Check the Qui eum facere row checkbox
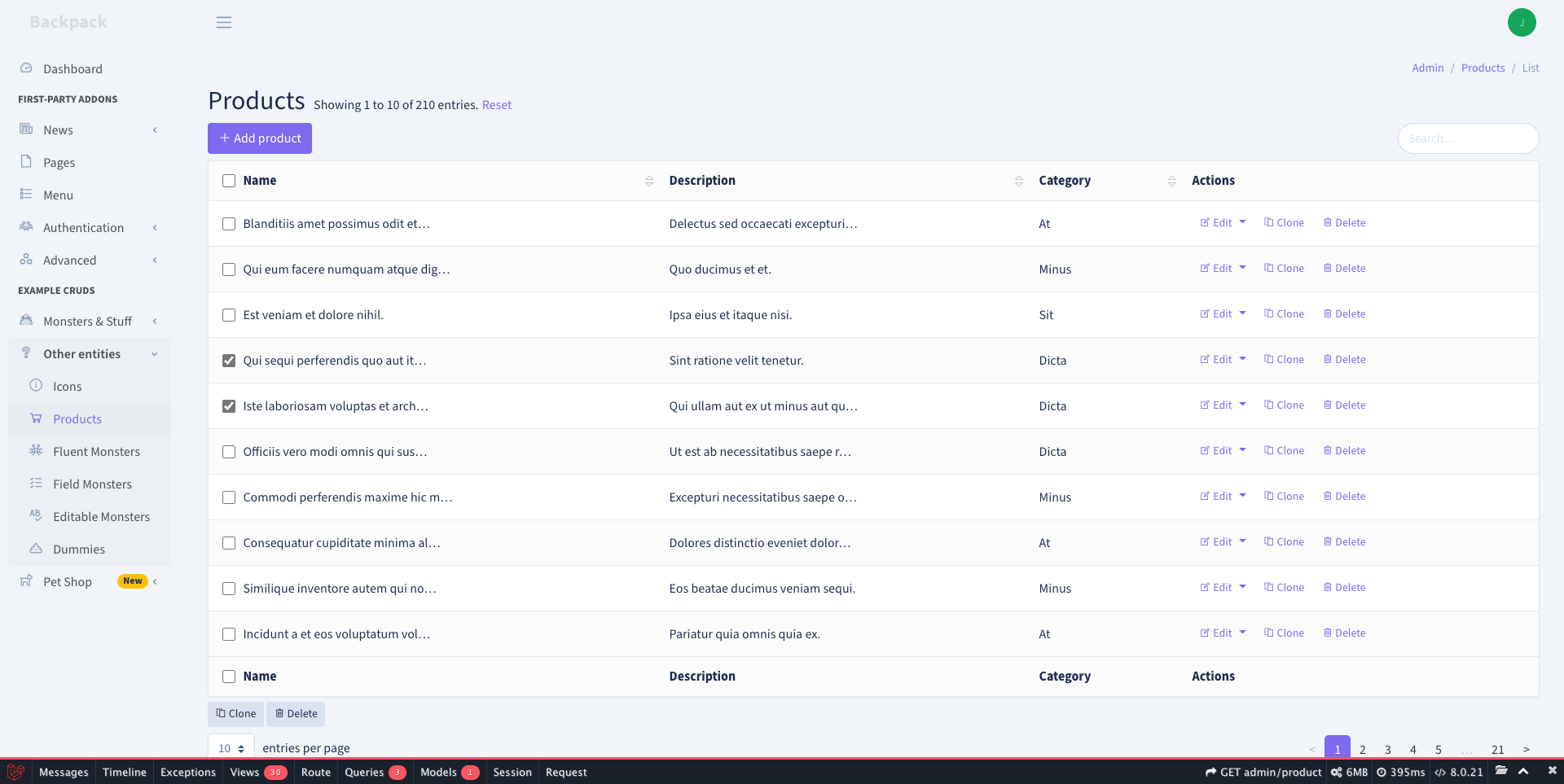The width and height of the screenshot is (1564, 784). click(229, 269)
